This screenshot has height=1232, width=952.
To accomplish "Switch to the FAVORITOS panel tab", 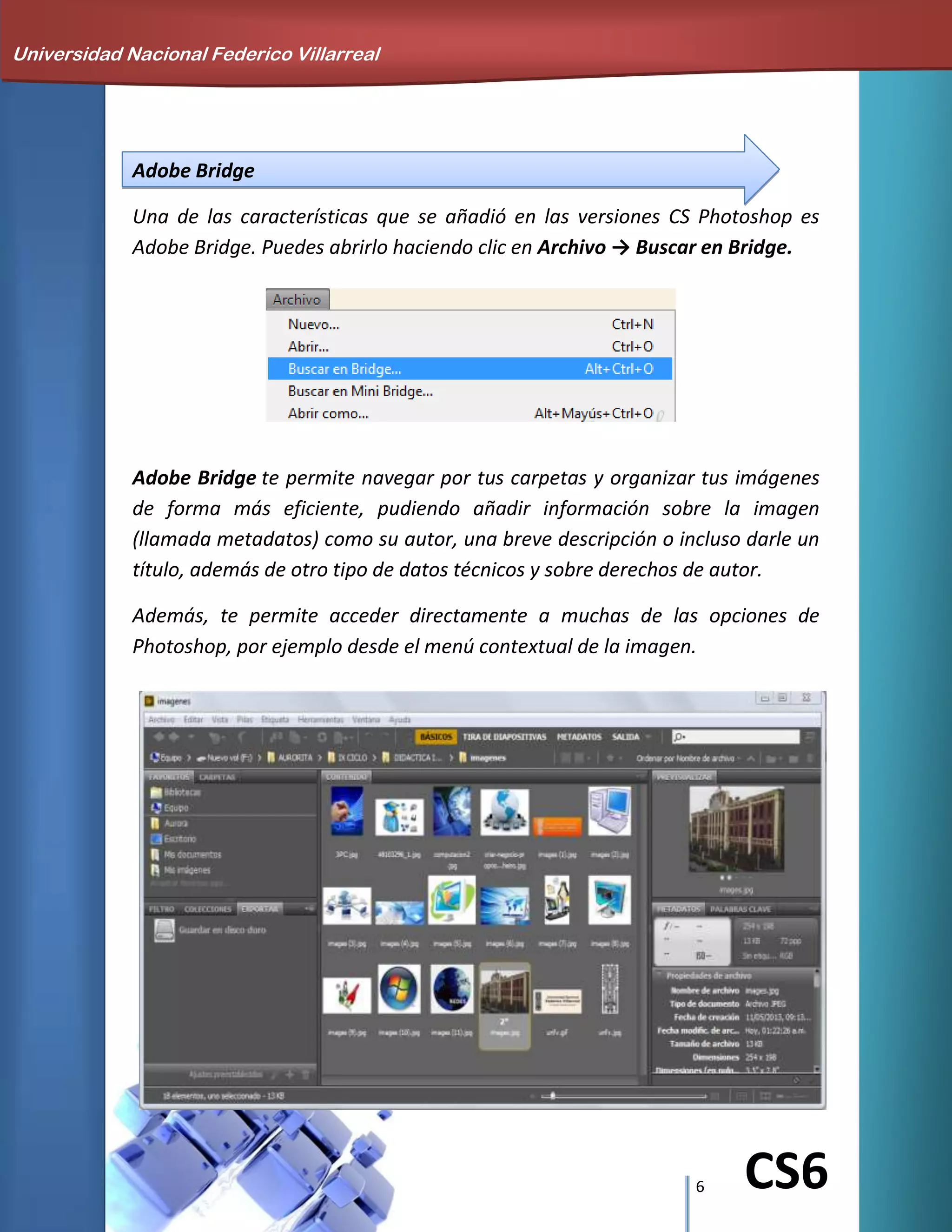I will (169, 777).
